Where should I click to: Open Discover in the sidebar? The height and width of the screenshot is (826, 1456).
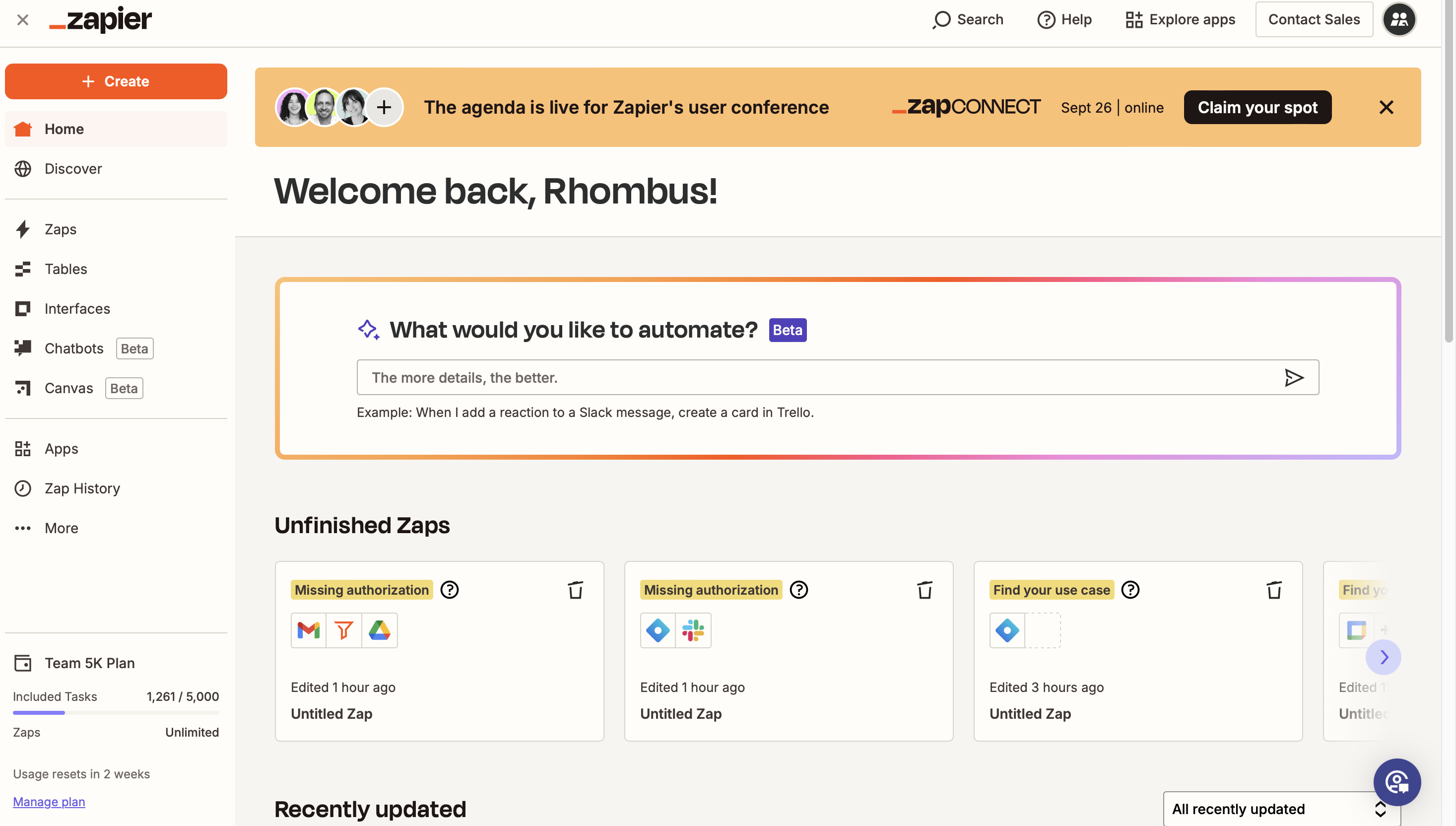click(x=116, y=168)
